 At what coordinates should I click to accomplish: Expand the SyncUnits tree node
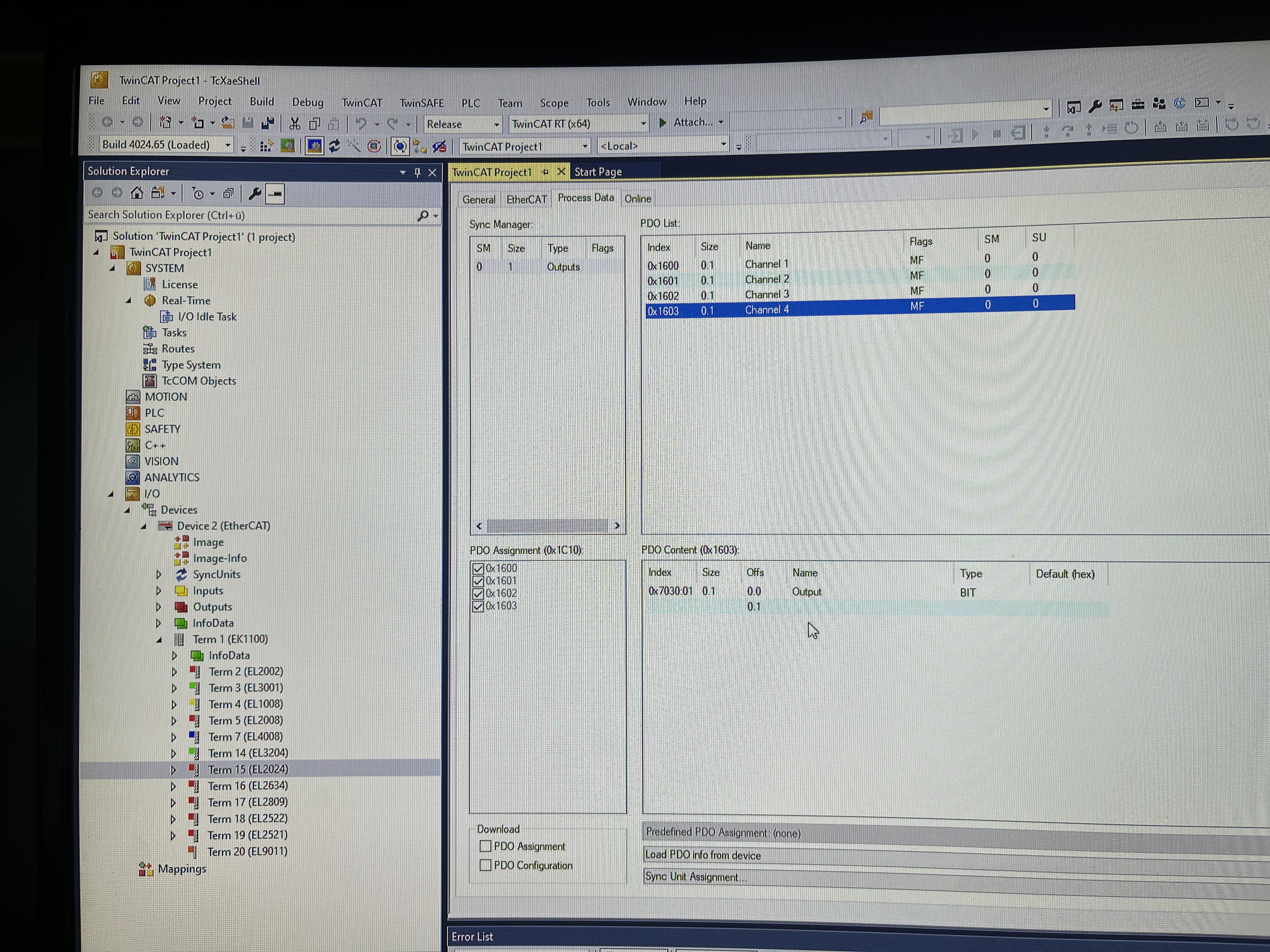coord(159,575)
